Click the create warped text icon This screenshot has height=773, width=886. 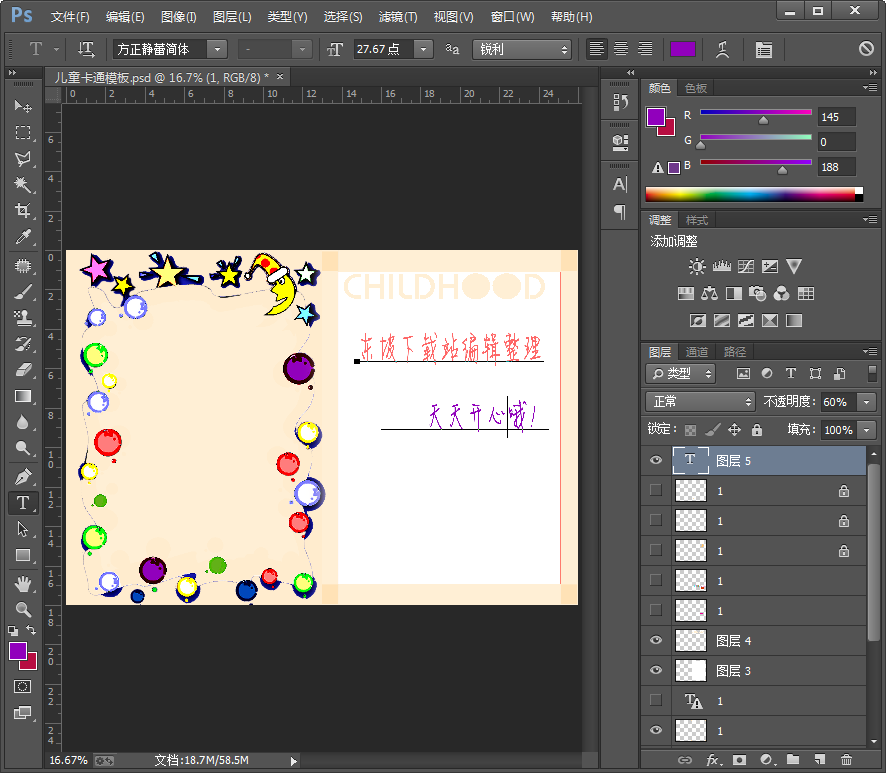pyautogui.click(x=721, y=49)
